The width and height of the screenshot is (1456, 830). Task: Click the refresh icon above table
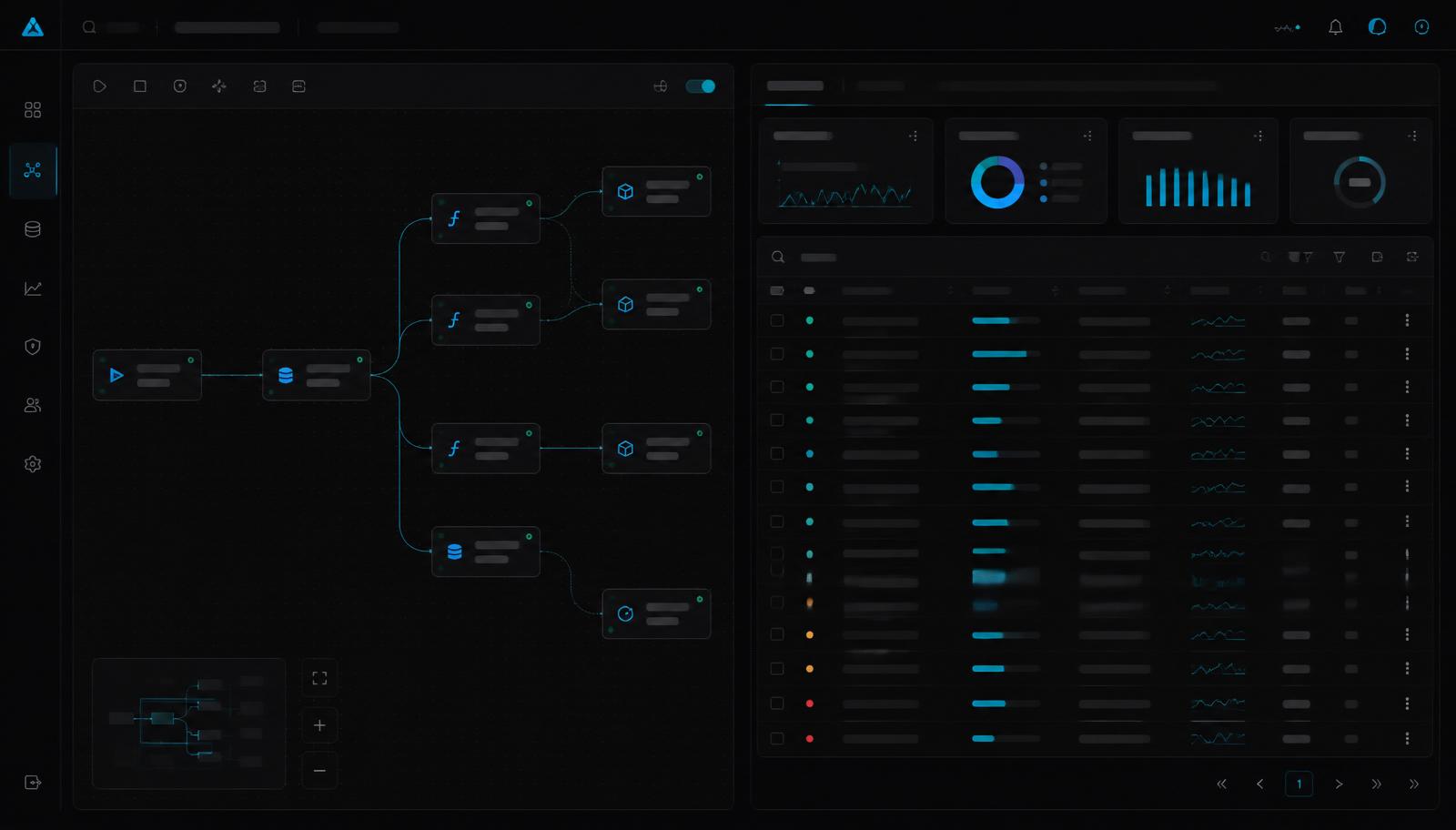click(x=1412, y=258)
